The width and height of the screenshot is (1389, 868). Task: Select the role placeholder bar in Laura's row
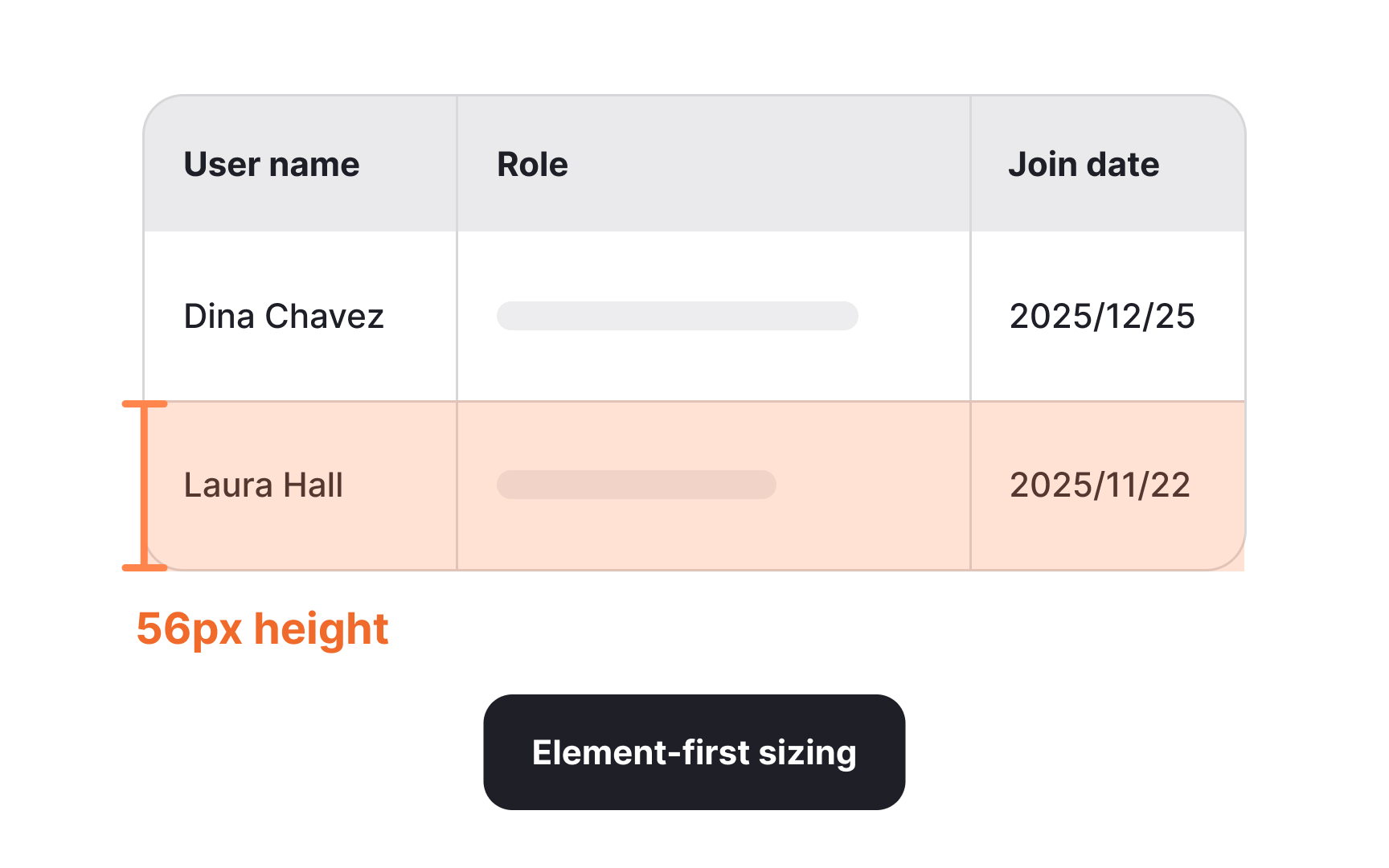tap(636, 485)
